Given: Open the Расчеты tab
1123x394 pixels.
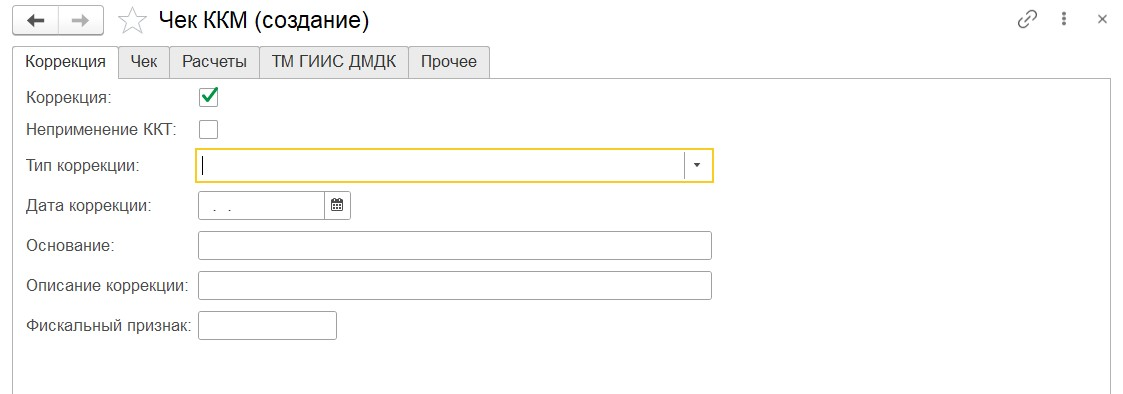Looking at the screenshot, I should 215,62.
